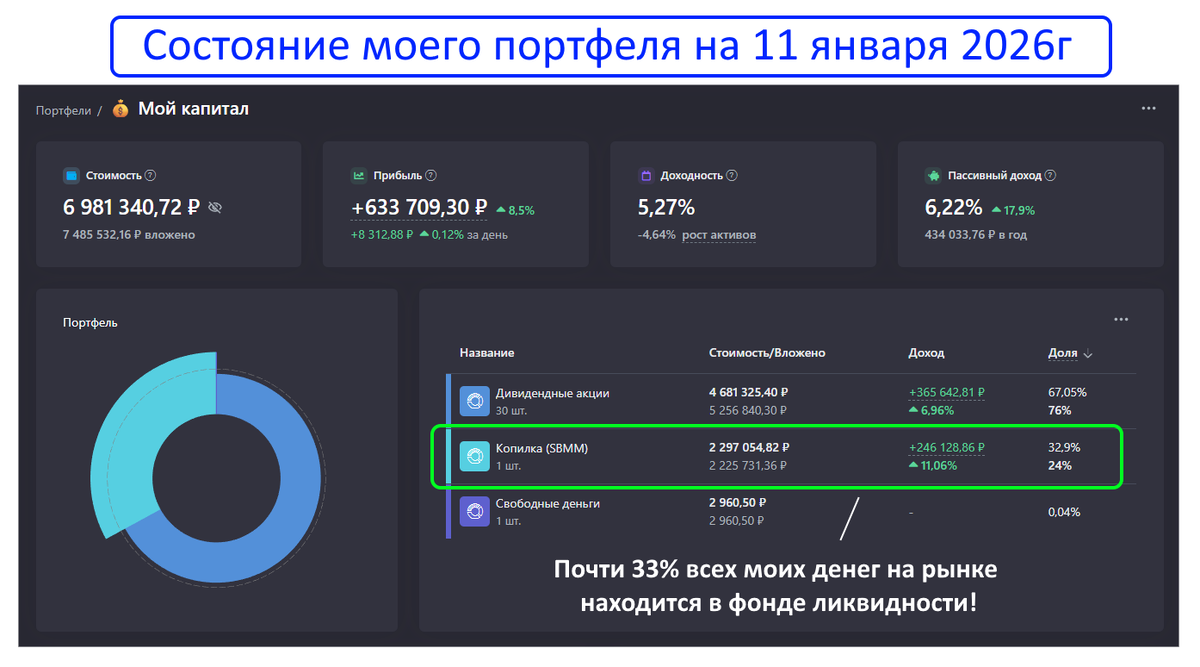Click the Стоимость/Вложено column header
Viewport: 1200px width, 667px height.
(x=767, y=353)
